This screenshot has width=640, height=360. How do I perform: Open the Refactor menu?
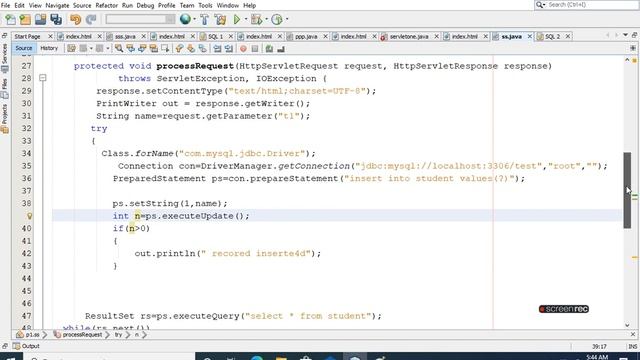(106, 5)
